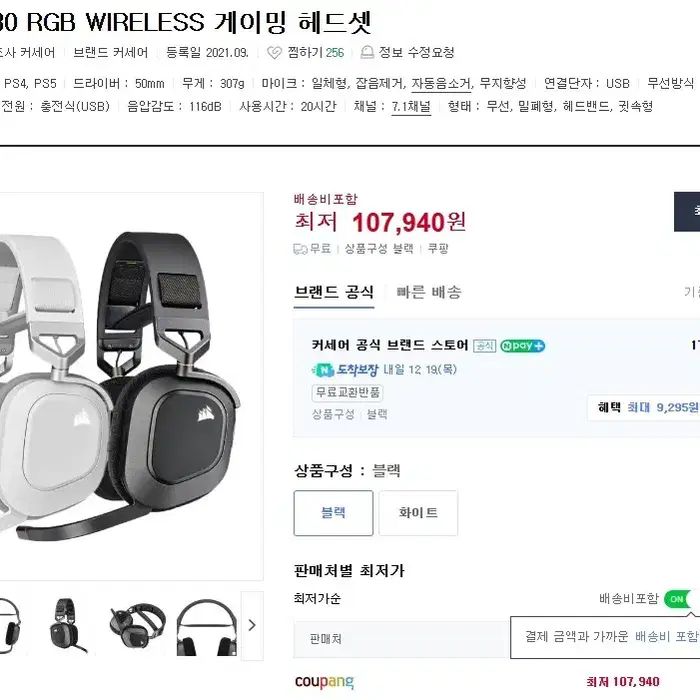Open the 최저가순 sort option
This screenshot has height=700, width=700.
tap(317, 599)
